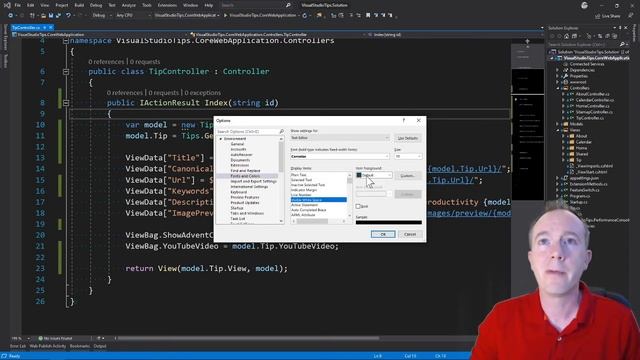The width and height of the screenshot is (640, 360).
Task: Select Import and Export Settings in Options
Action: [253, 181]
